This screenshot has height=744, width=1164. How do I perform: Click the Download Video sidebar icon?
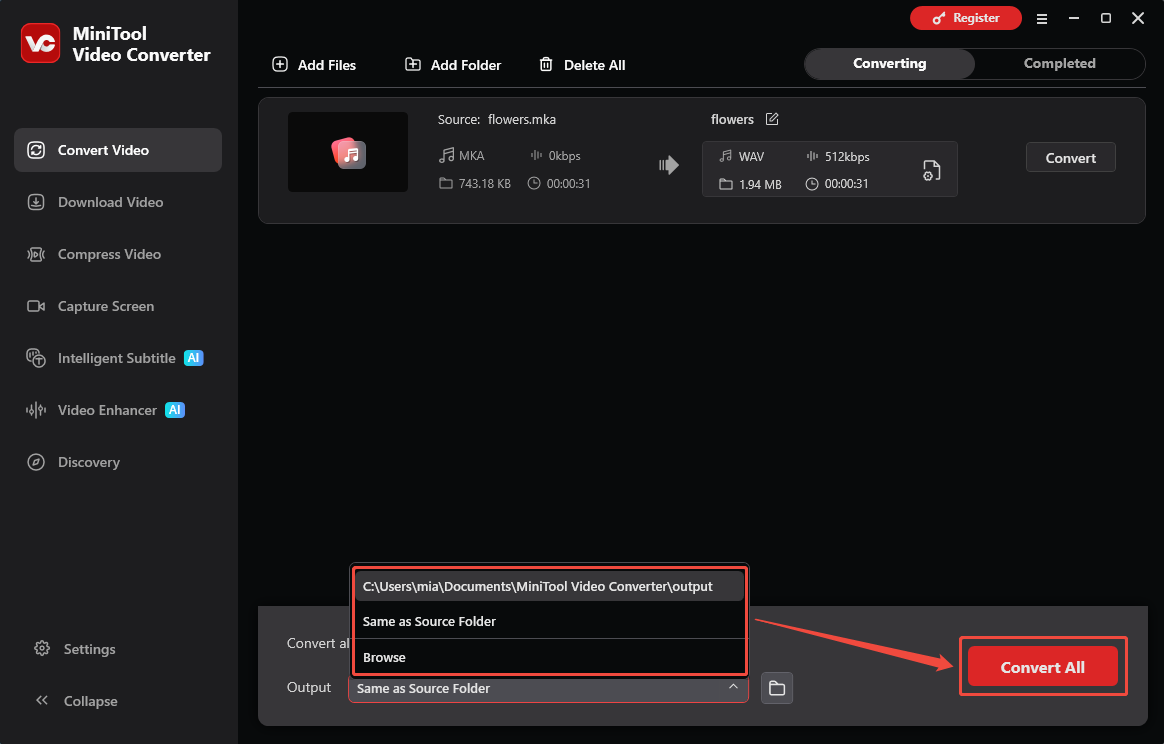[x=36, y=202]
